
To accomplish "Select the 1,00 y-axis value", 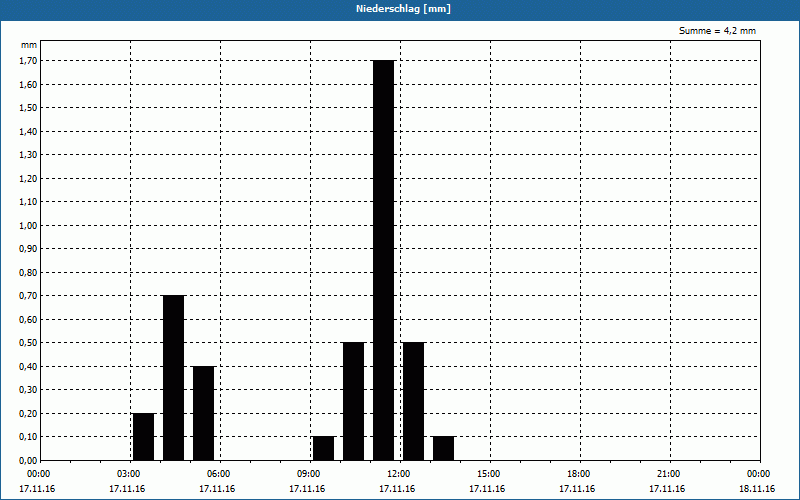I will (x=28, y=226).
